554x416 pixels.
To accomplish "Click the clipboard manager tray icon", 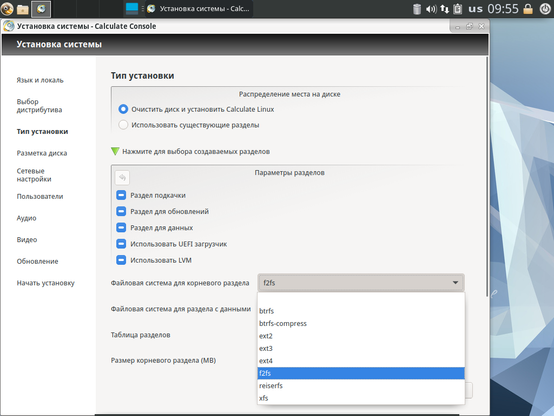I will [x=458, y=9].
